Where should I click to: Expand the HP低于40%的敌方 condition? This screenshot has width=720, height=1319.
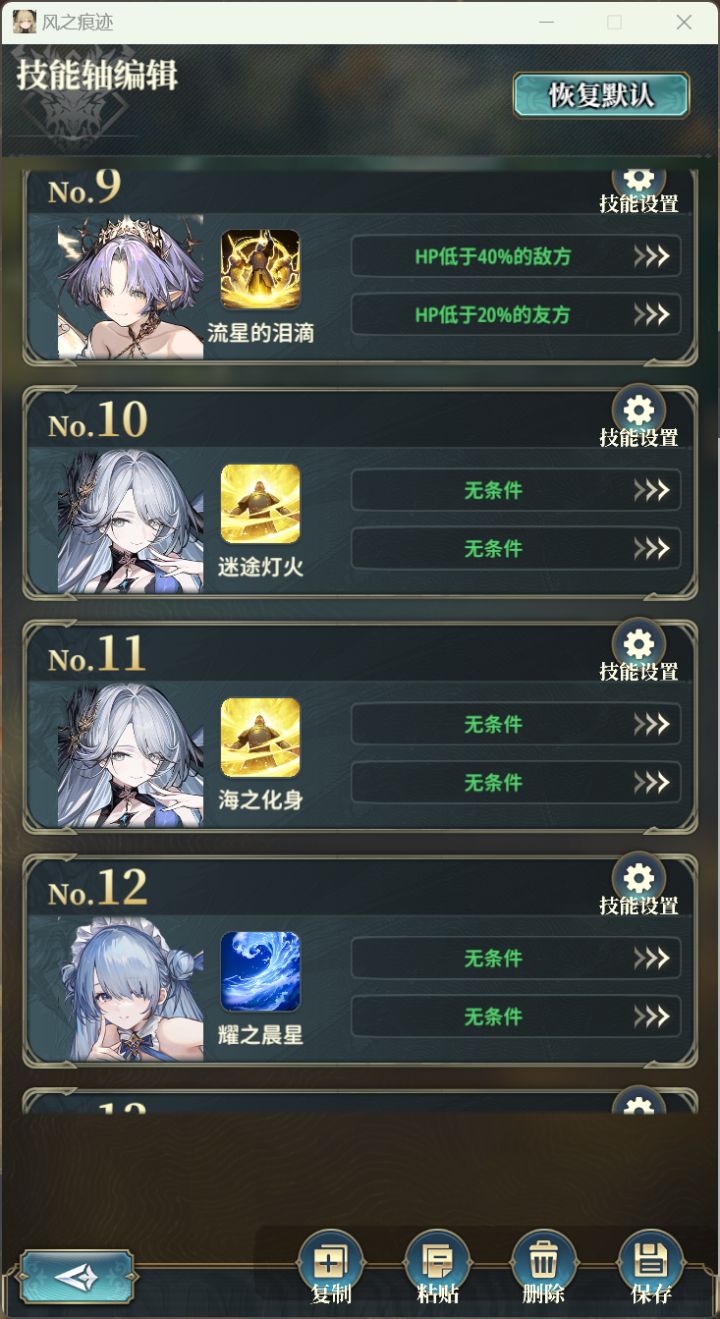click(x=516, y=256)
